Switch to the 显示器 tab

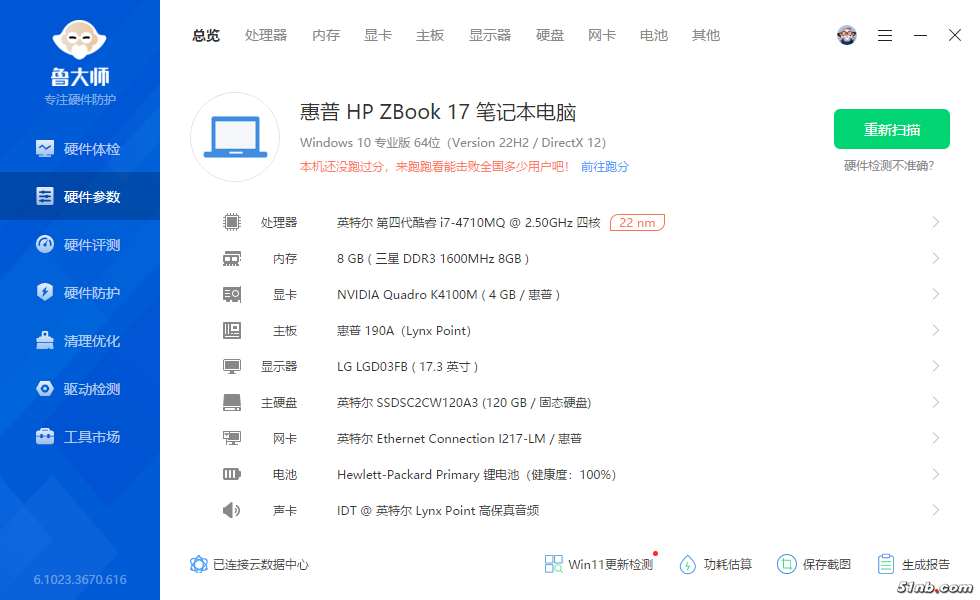click(490, 36)
